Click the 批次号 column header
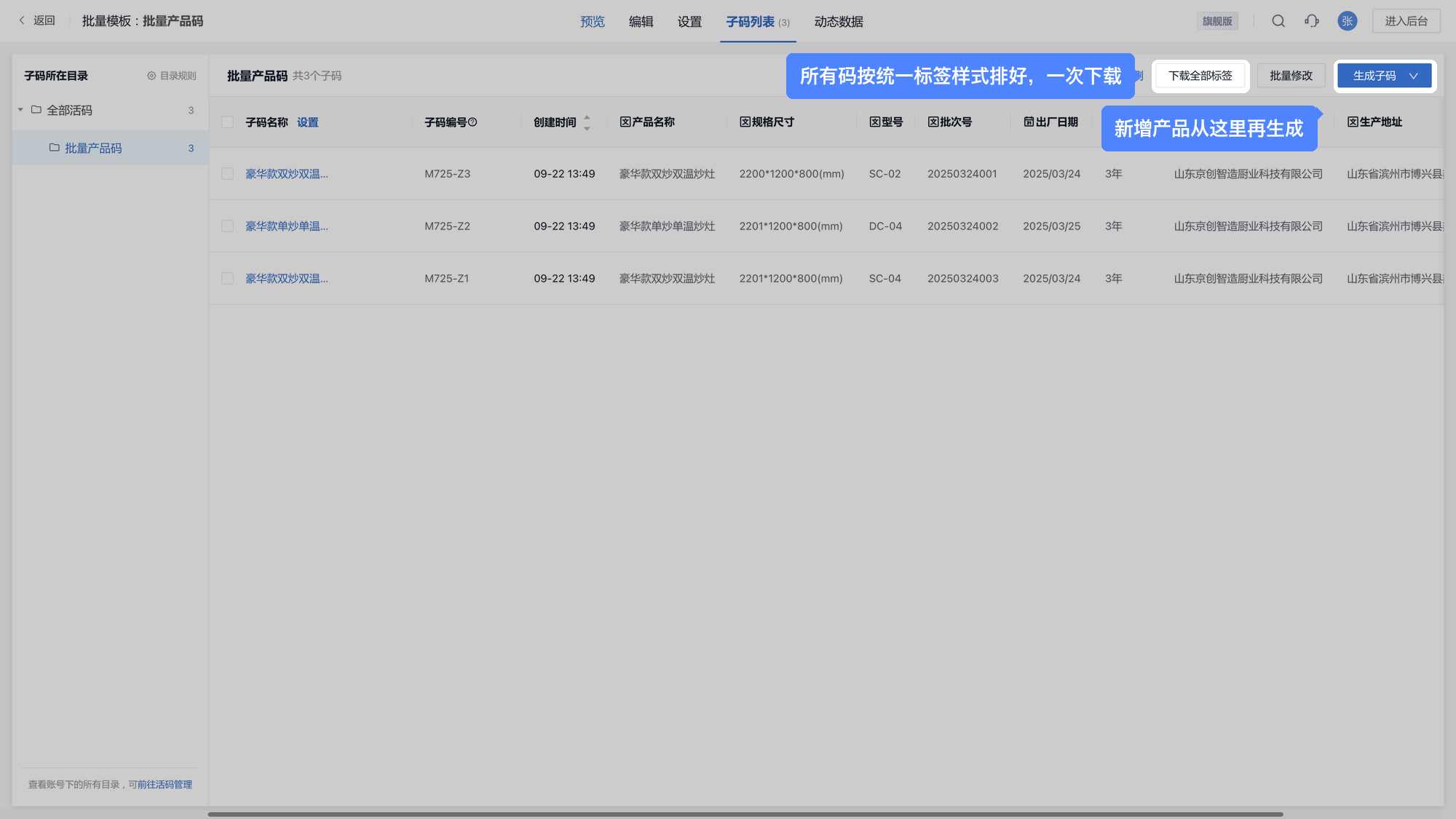Viewport: 1456px width, 819px height. pyautogui.click(x=950, y=122)
